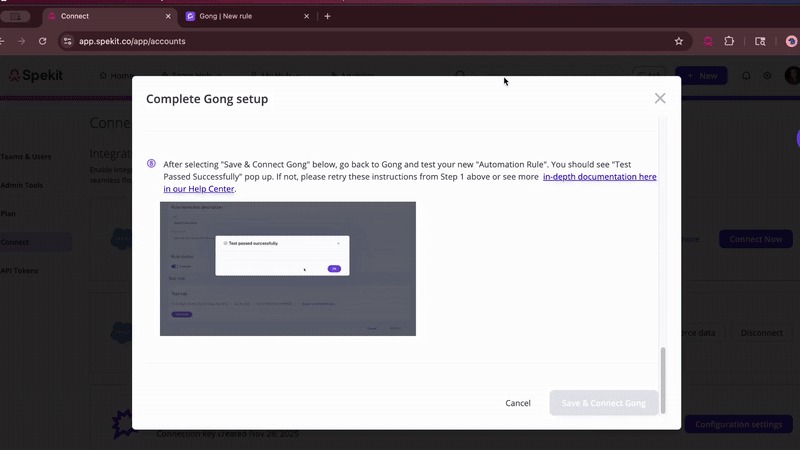The width and height of the screenshot is (800, 450).
Task: Cancel the Gong setup
Action: [x=518, y=403]
